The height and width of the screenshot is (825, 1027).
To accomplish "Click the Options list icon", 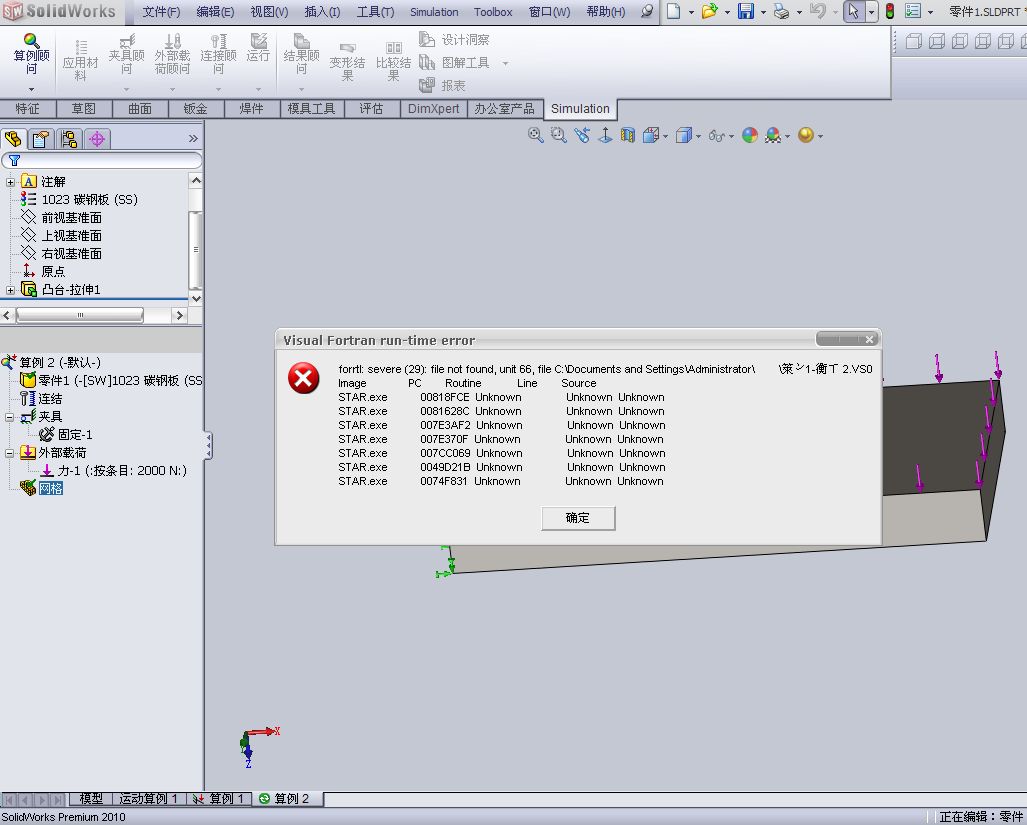I will tap(912, 11).
